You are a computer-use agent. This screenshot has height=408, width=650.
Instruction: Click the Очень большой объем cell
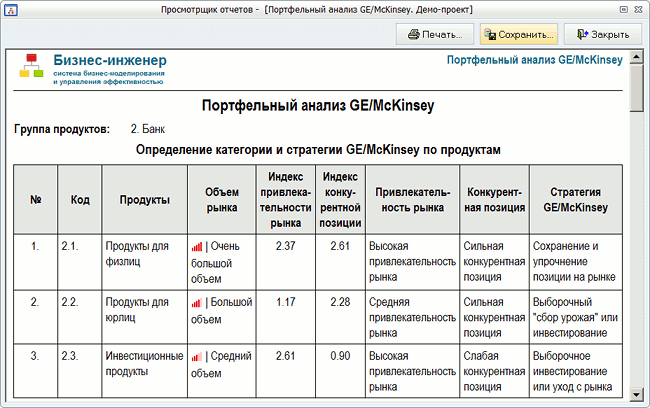(222, 262)
